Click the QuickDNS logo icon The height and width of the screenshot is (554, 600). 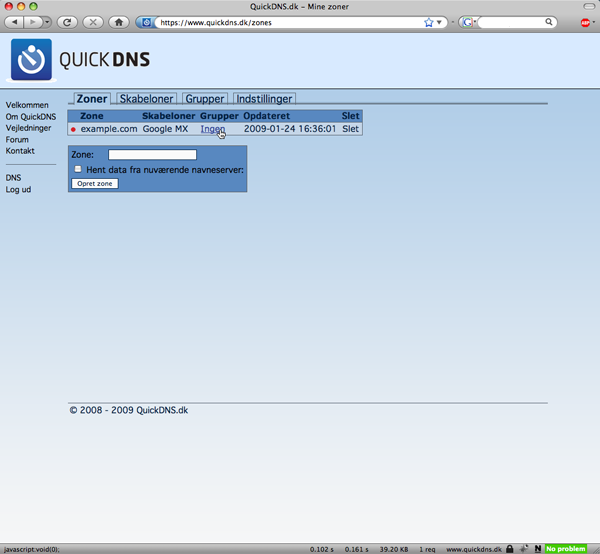click(31, 59)
